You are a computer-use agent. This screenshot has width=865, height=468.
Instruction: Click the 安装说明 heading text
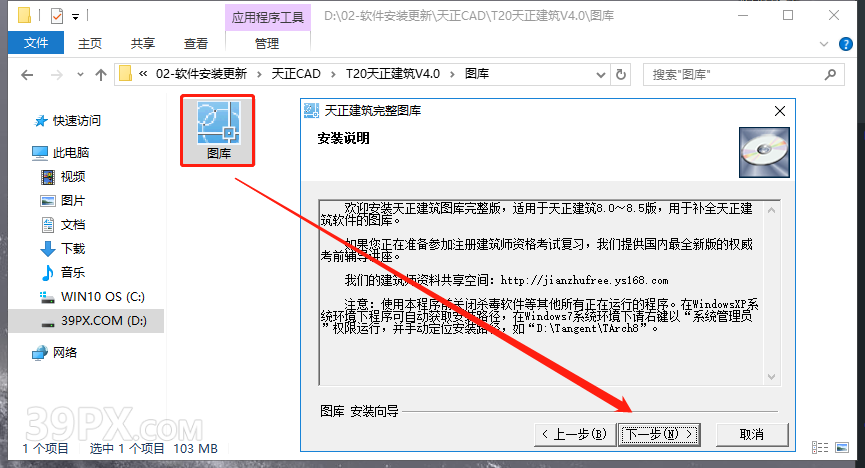[x=343, y=138]
